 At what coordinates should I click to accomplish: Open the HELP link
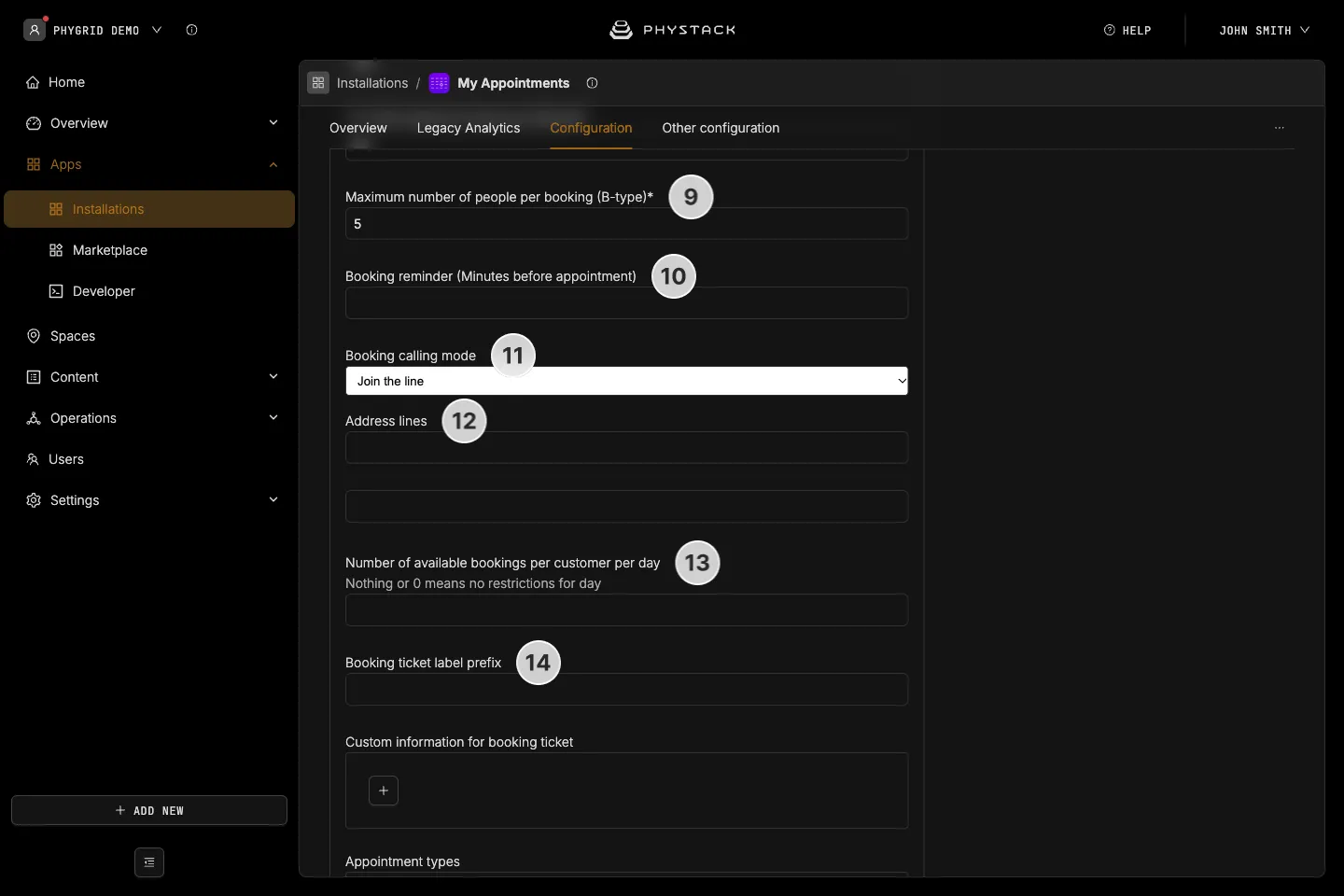pos(1127,30)
